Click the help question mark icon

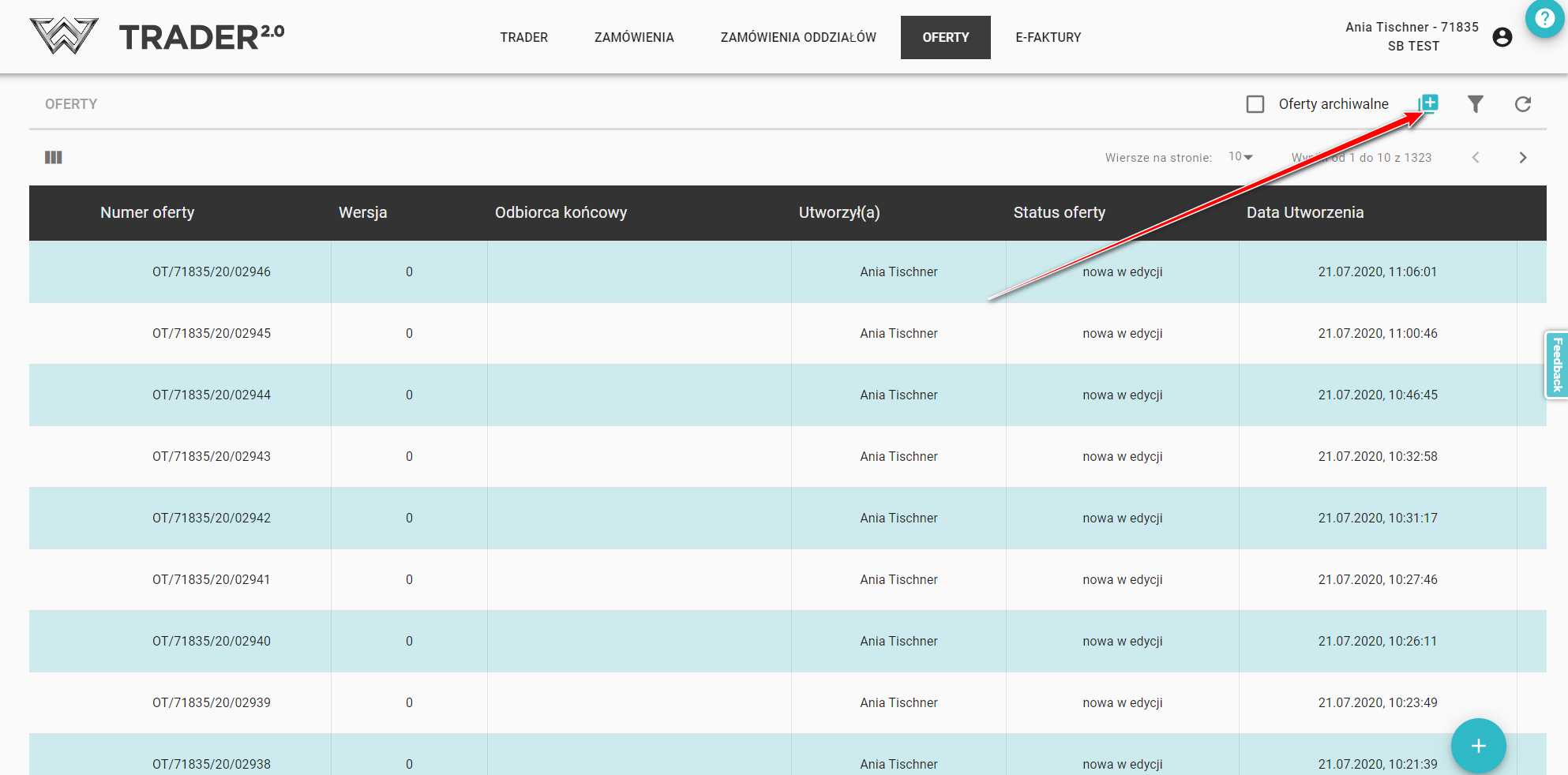(x=1544, y=18)
